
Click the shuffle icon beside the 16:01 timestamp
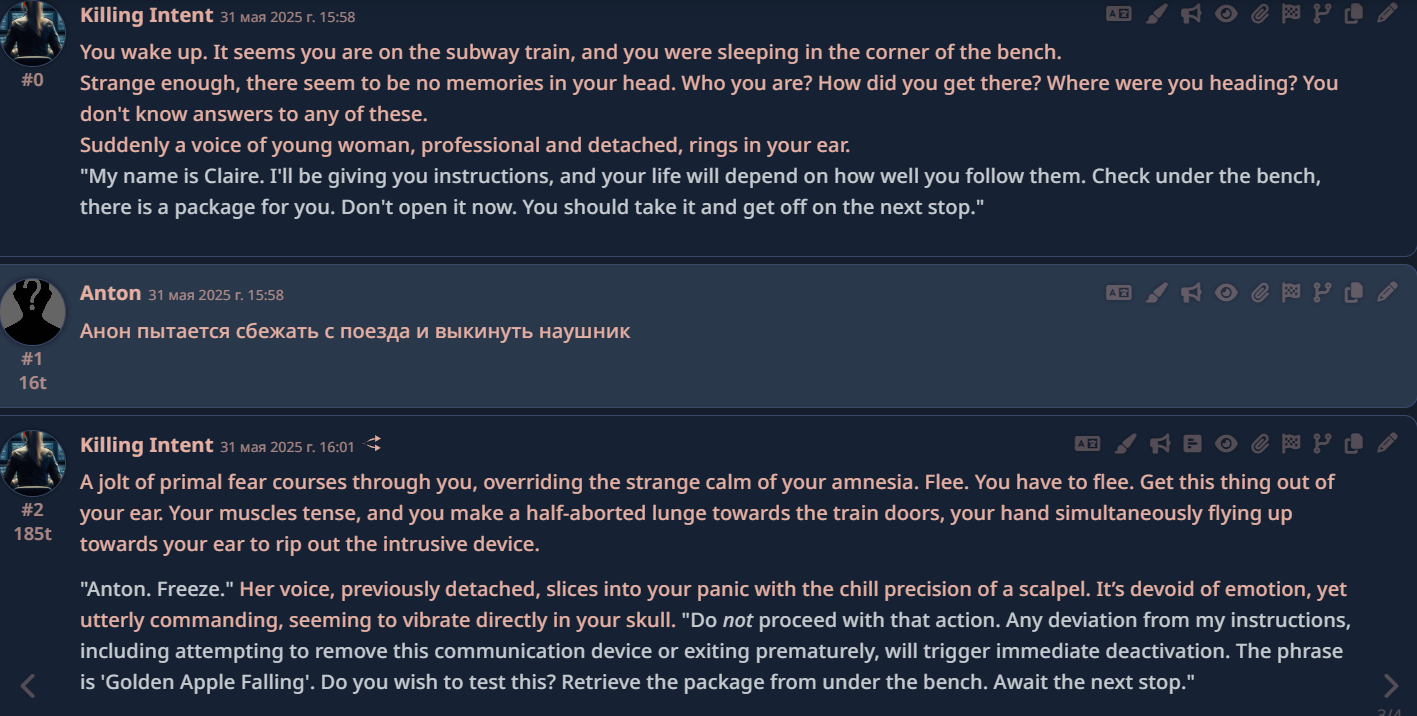pos(373,443)
